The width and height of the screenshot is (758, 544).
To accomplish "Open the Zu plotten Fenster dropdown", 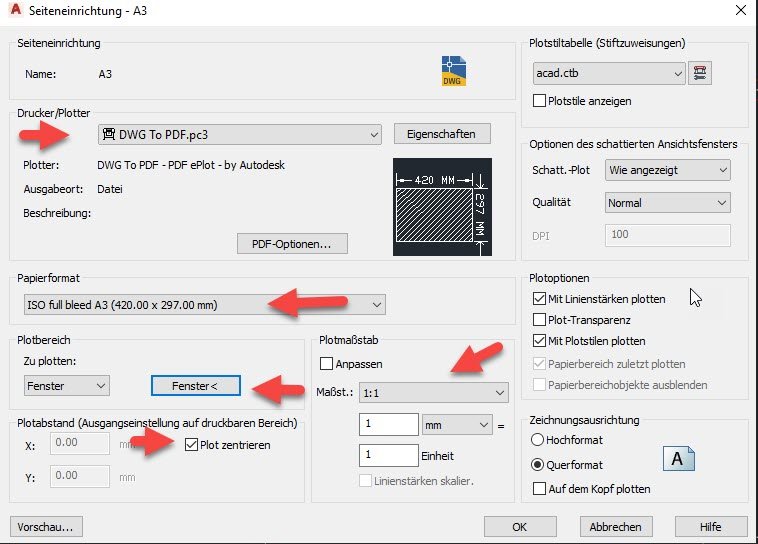I will click(x=67, y=386).
